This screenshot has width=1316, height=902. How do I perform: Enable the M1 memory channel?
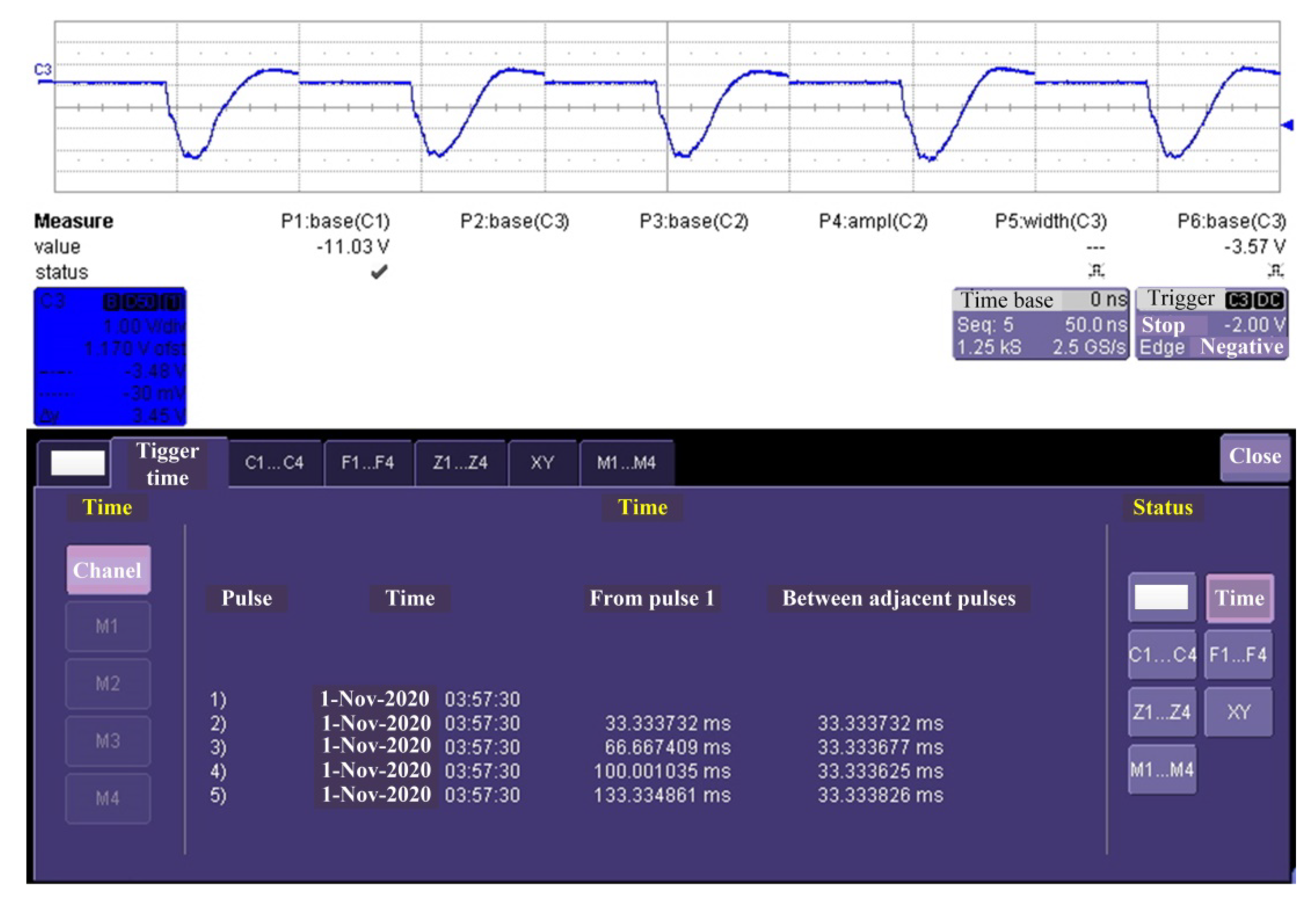(x=108, y=626)
